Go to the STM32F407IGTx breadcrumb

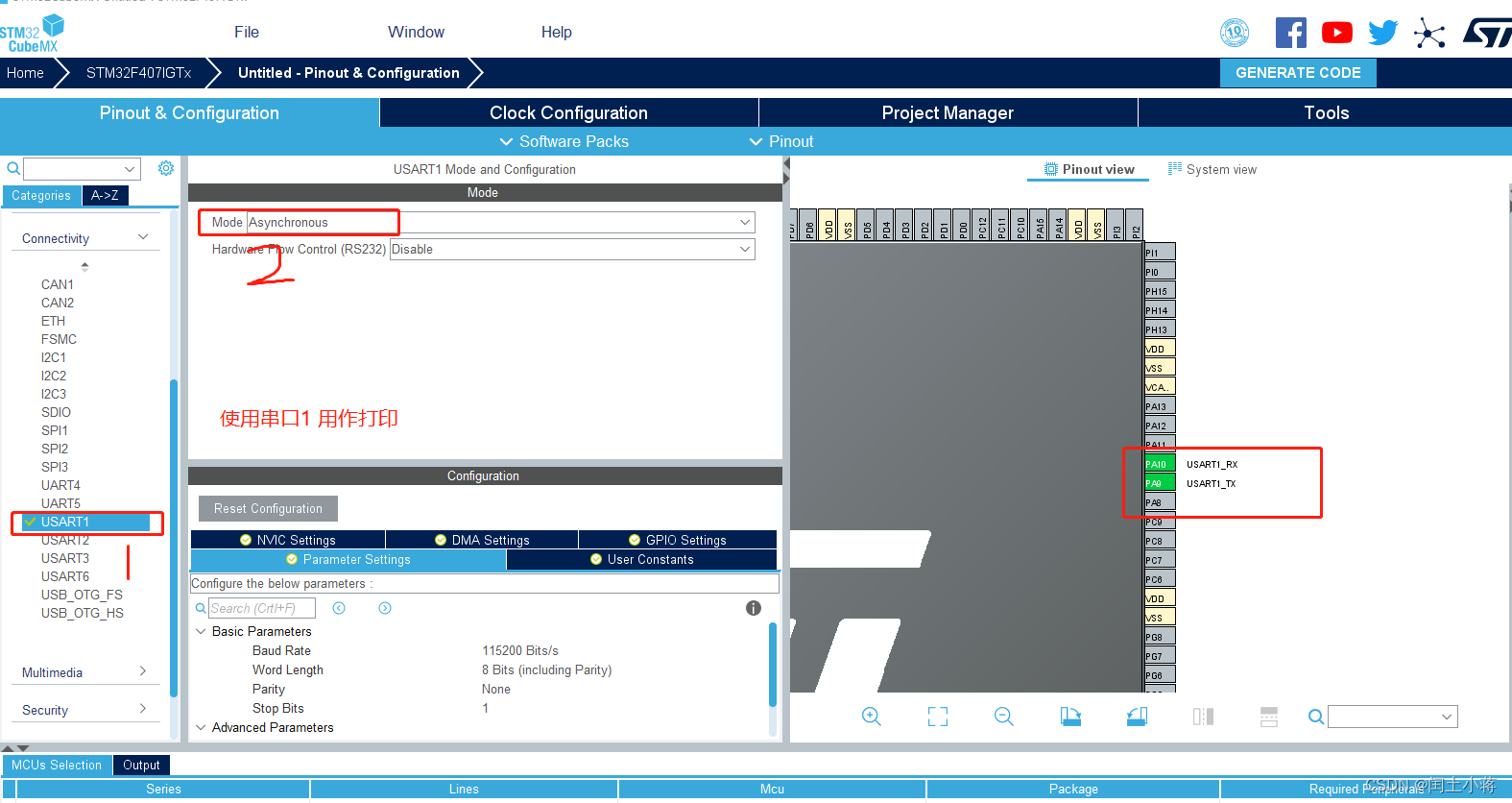coord(138,72)
